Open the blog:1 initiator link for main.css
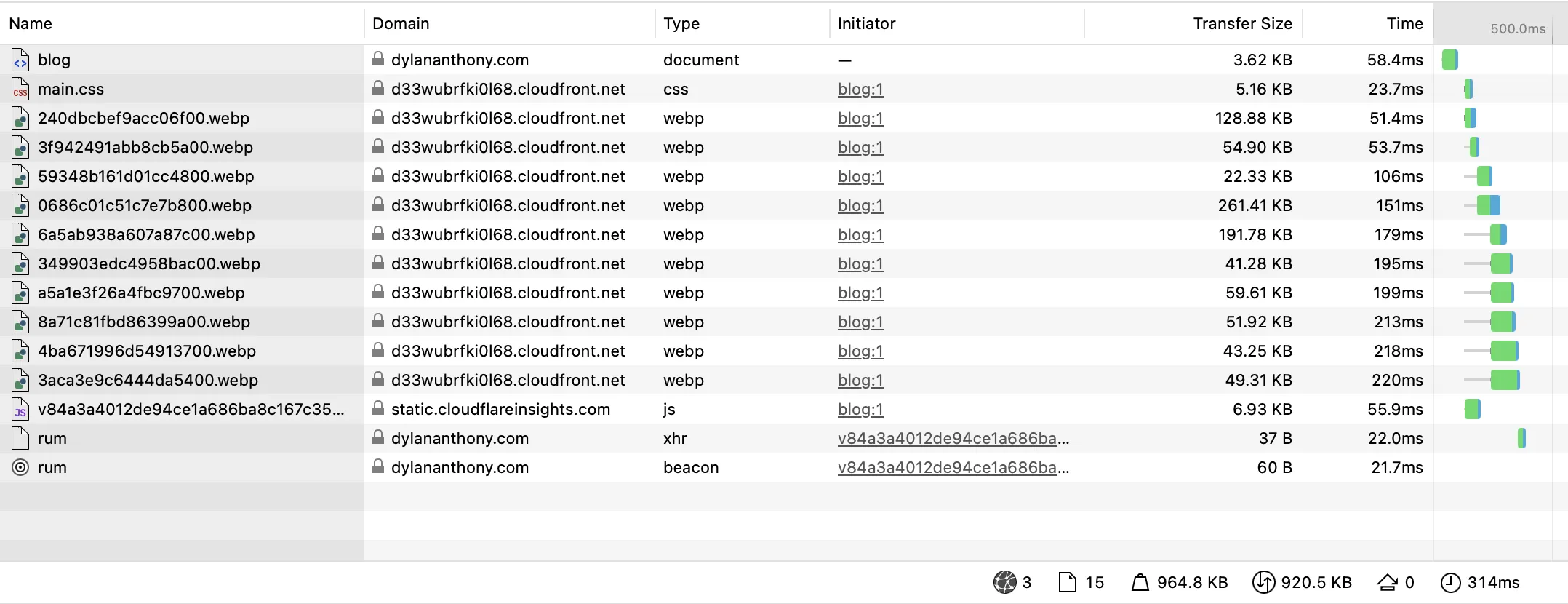 coord(860,89)
